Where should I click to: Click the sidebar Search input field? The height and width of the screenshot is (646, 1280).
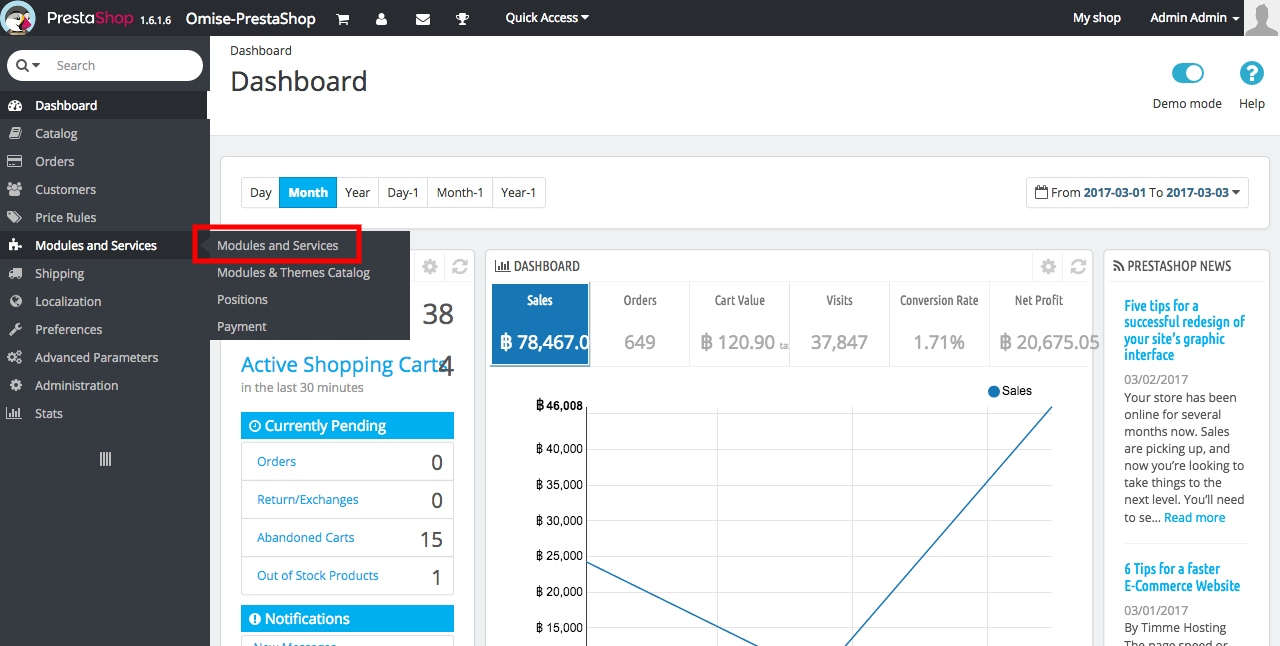[120, 66]
